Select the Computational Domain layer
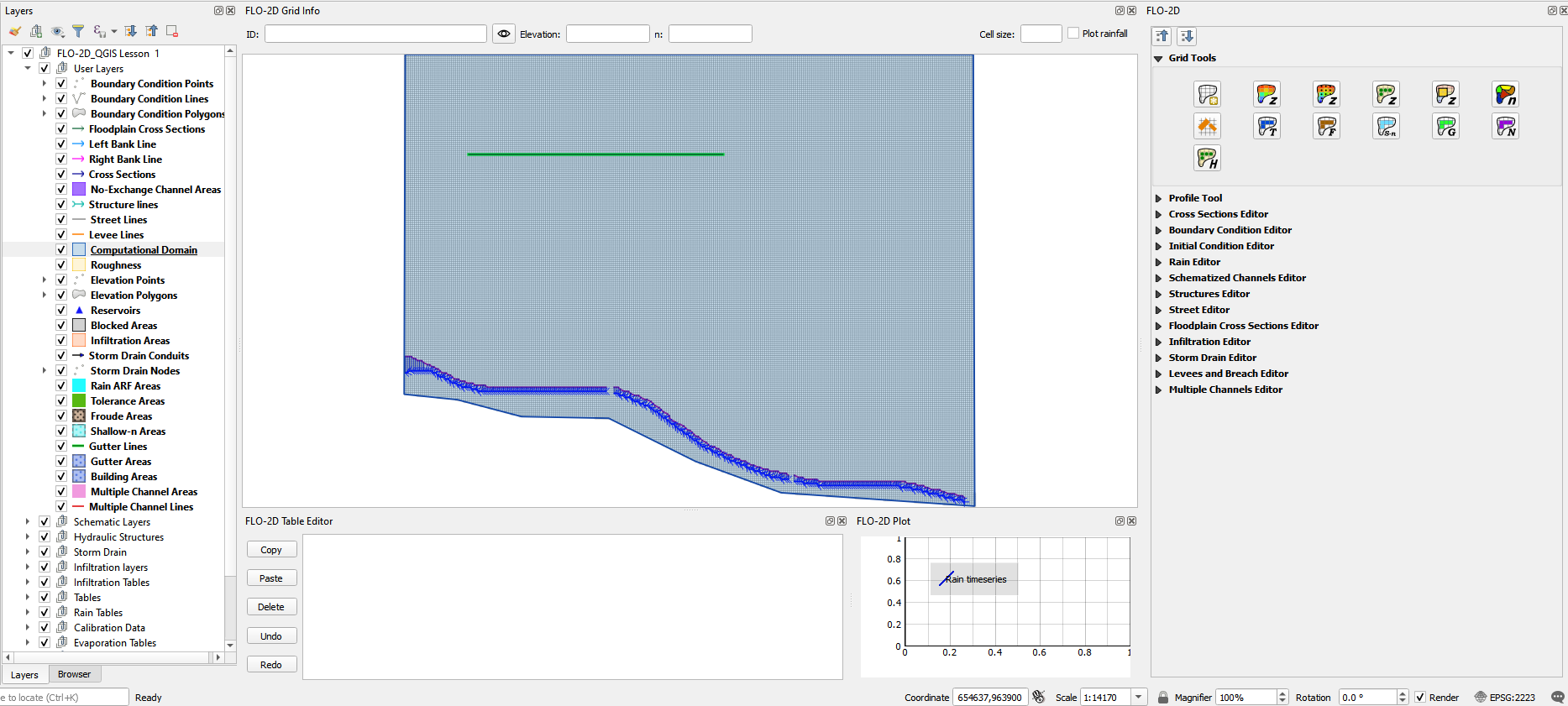The image size is (1568, 706). pyautogui.click(x=144, y=250)
